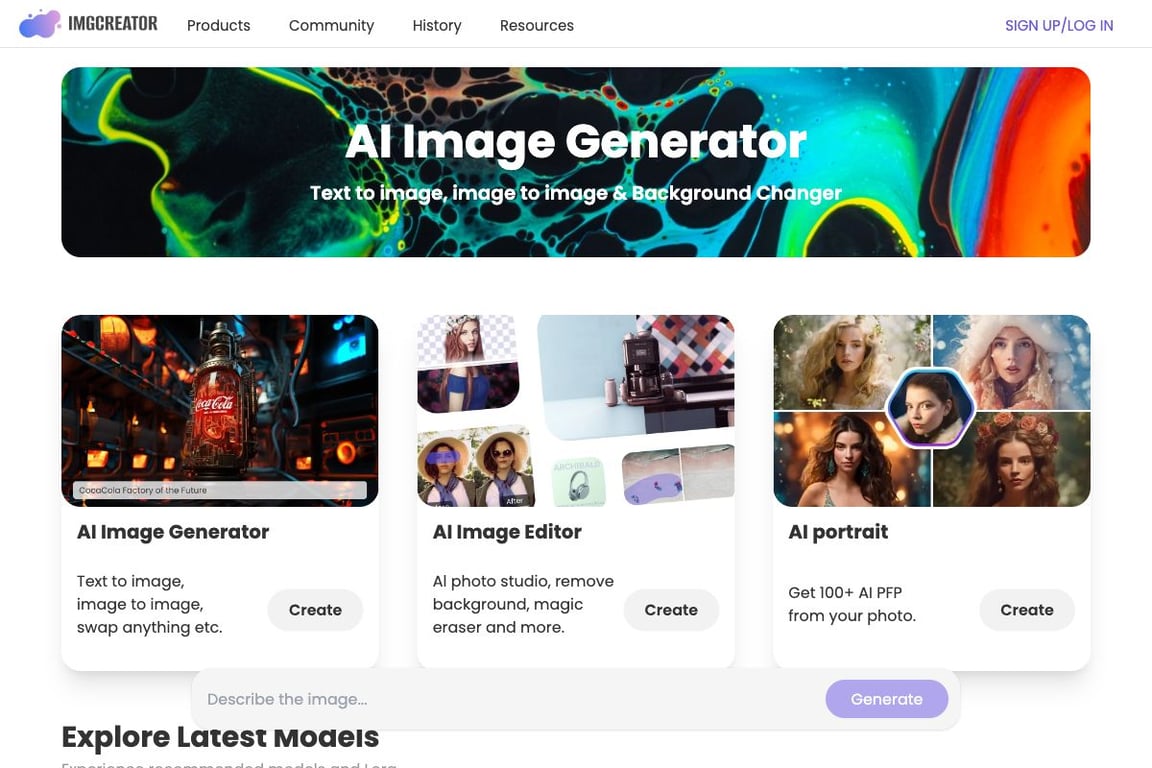The height and width of the screenshot is (768, 1152).
Task: Go to the History page
Action: tap(436, 25)
